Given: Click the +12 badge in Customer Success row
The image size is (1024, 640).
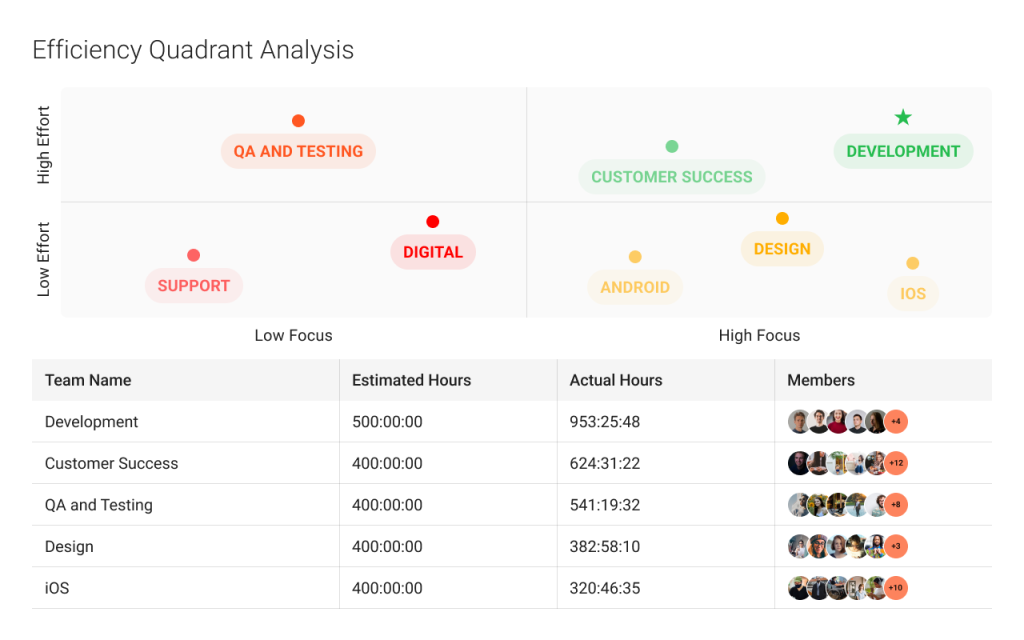Looking at the screenshot, I should 896,463.
